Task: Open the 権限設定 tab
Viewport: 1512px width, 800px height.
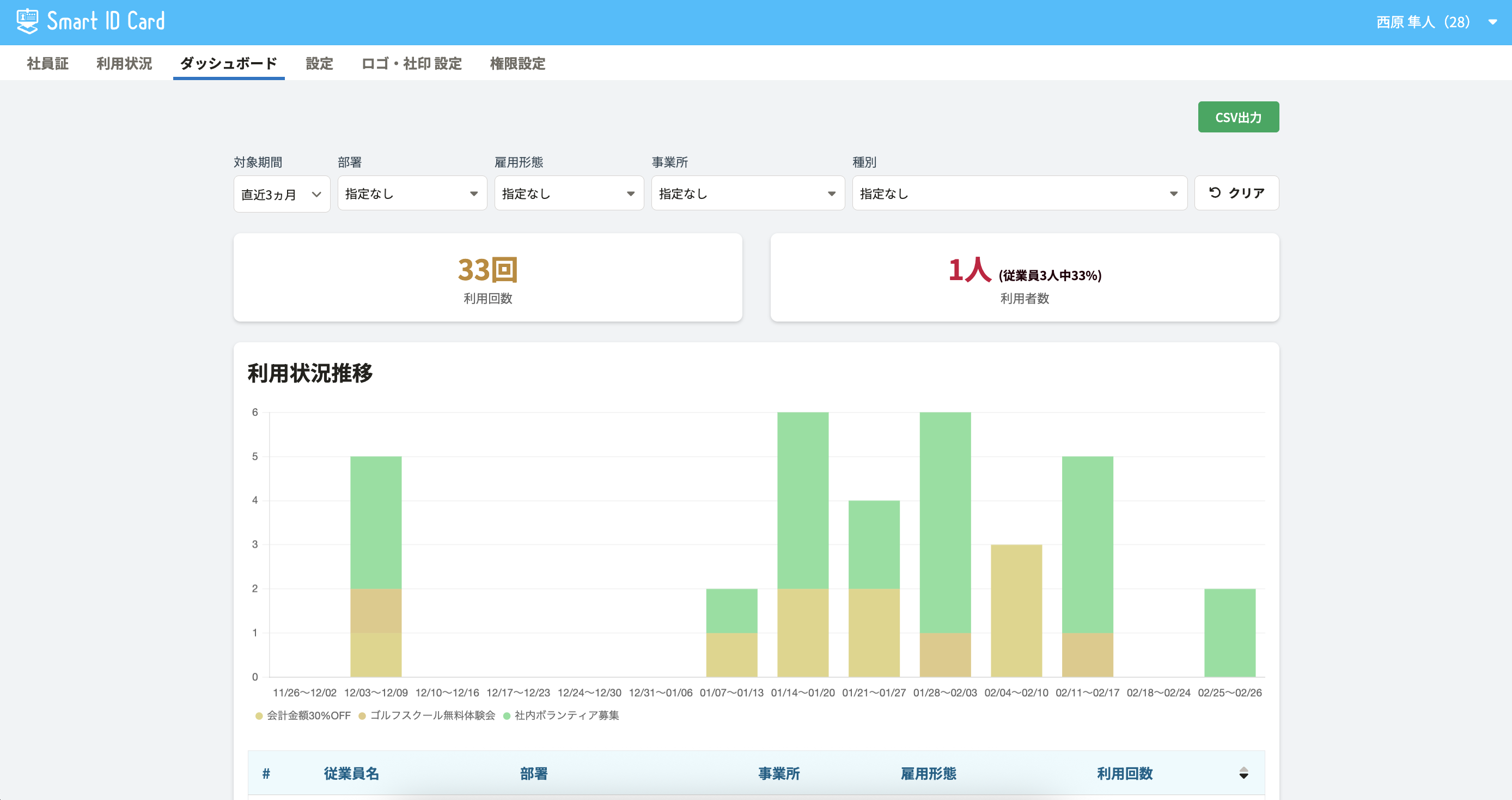Action: point(517,63)
